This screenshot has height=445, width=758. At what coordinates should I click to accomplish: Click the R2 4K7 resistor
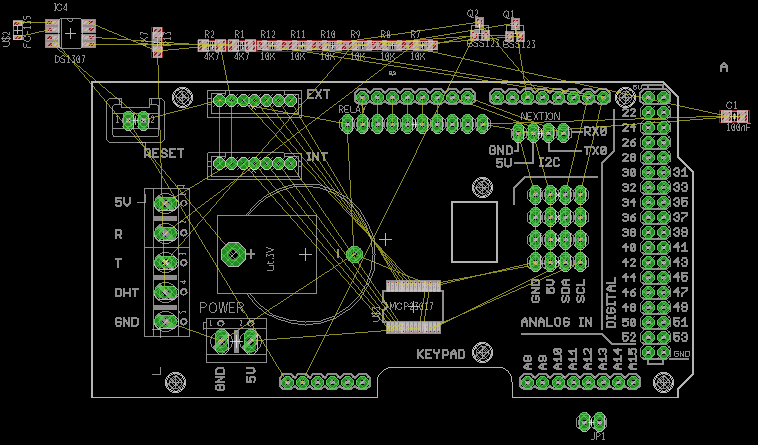coord(212,45)
